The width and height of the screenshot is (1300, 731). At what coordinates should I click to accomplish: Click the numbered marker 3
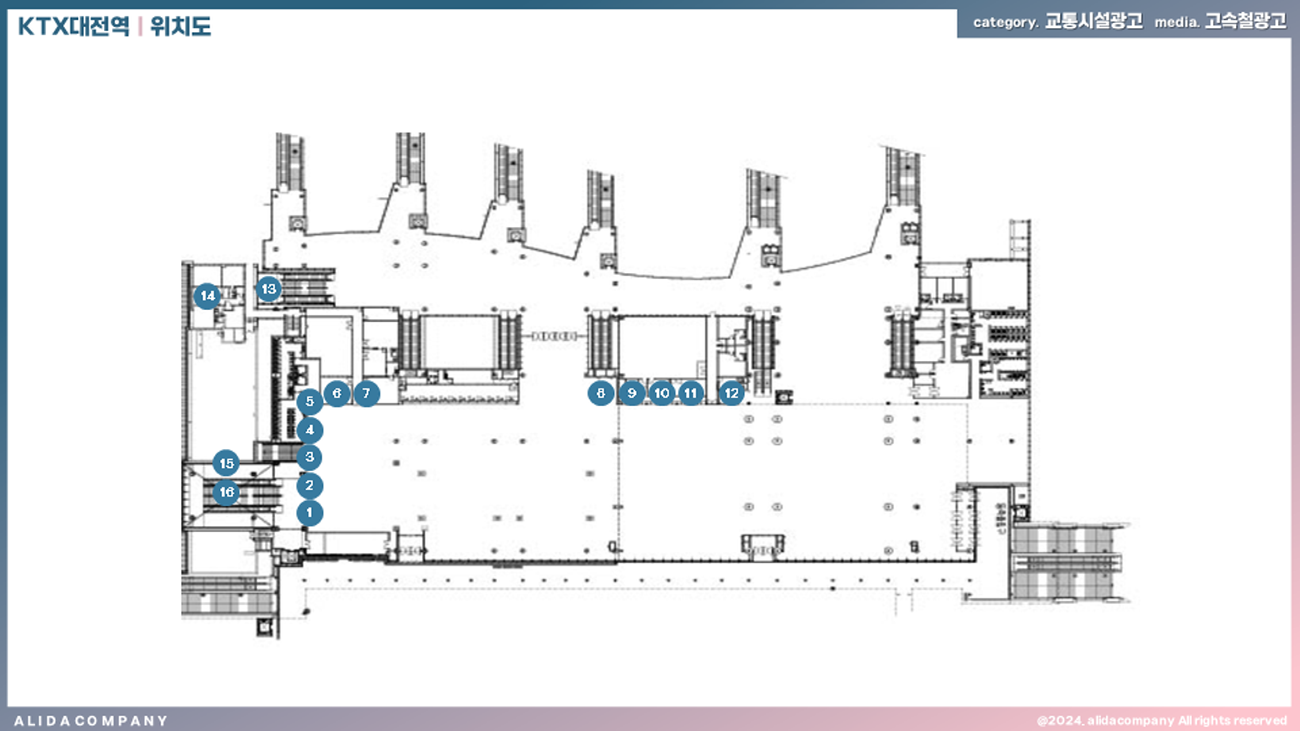(x=310, y=457)
